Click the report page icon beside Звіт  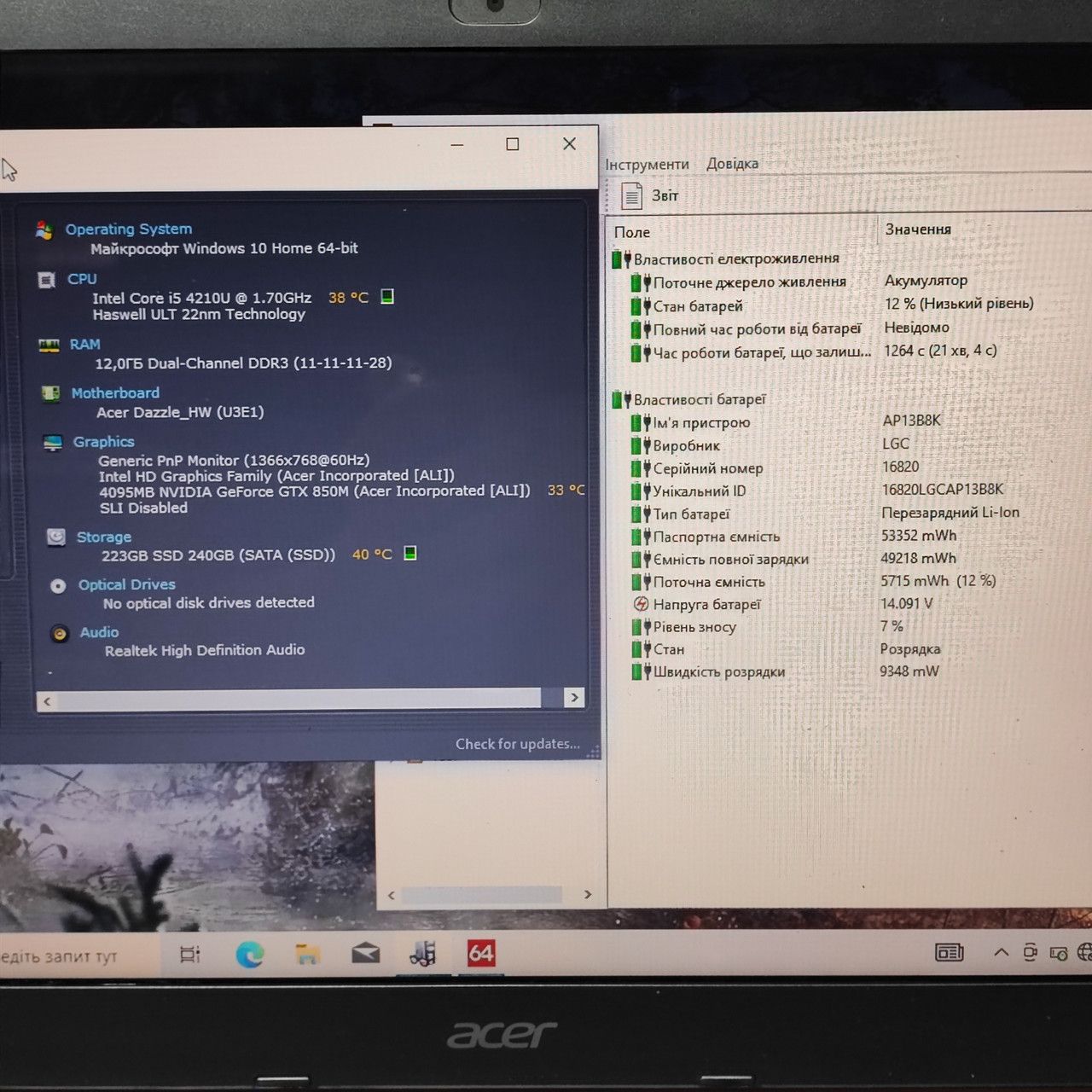point(632,196)
